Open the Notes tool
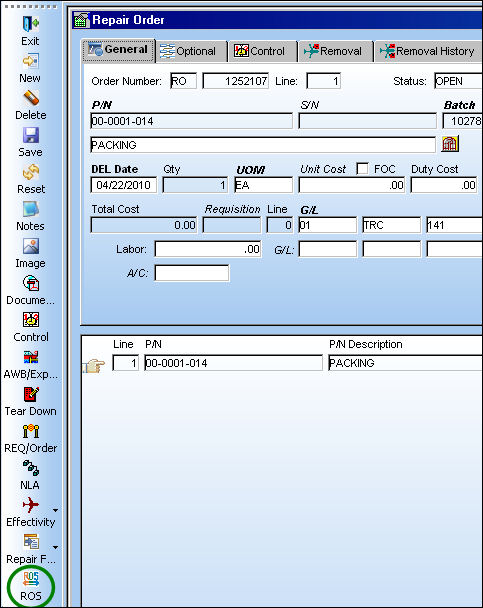This screenshot has width=483, height=608. coord(30,209)
